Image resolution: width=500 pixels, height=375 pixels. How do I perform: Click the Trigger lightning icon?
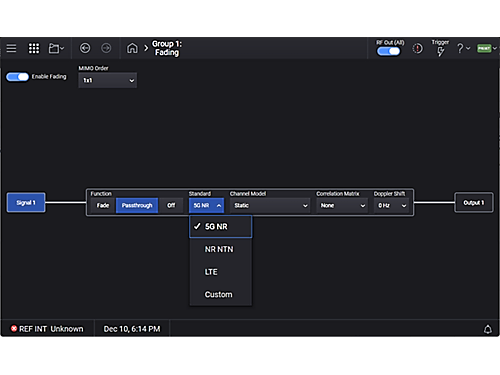[x=440, y=51]
